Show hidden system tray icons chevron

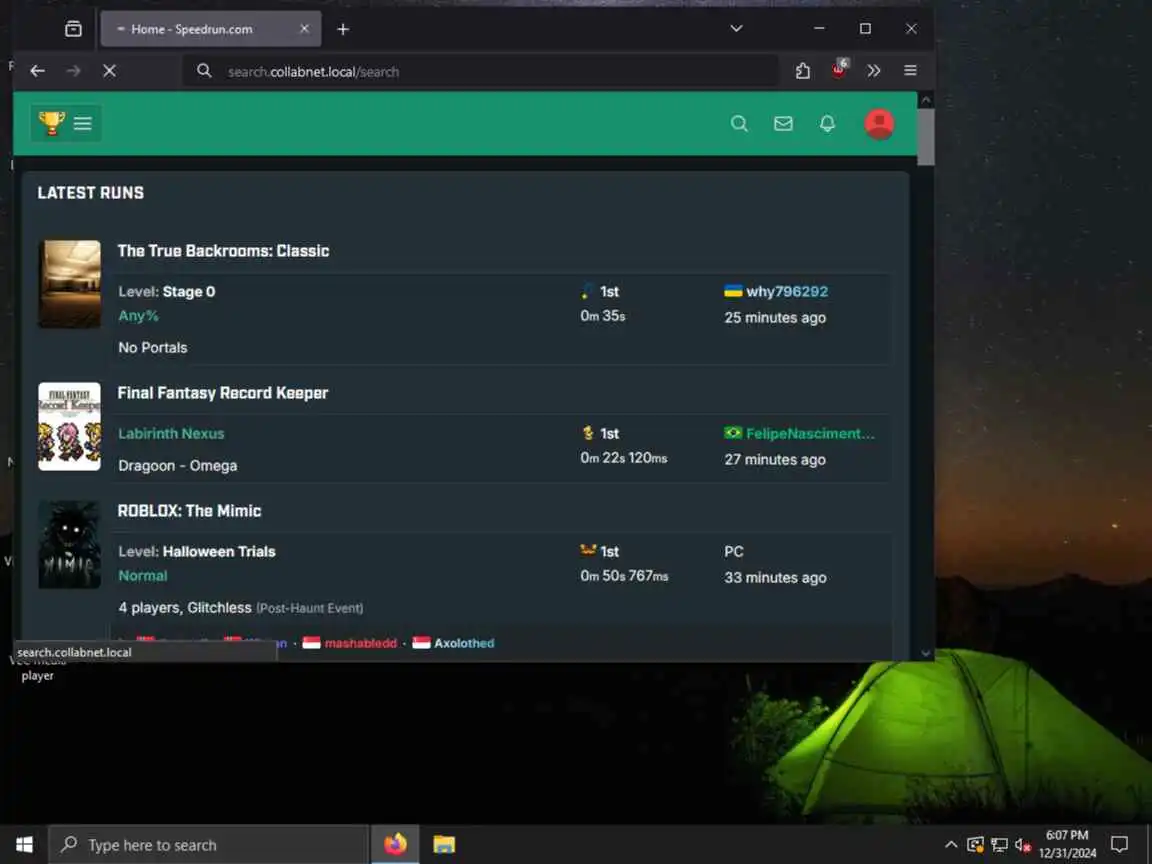point(951,845)
